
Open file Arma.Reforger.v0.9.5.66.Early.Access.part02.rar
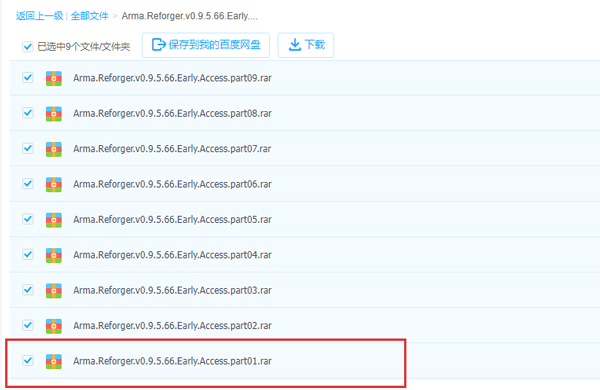point(173,326)
